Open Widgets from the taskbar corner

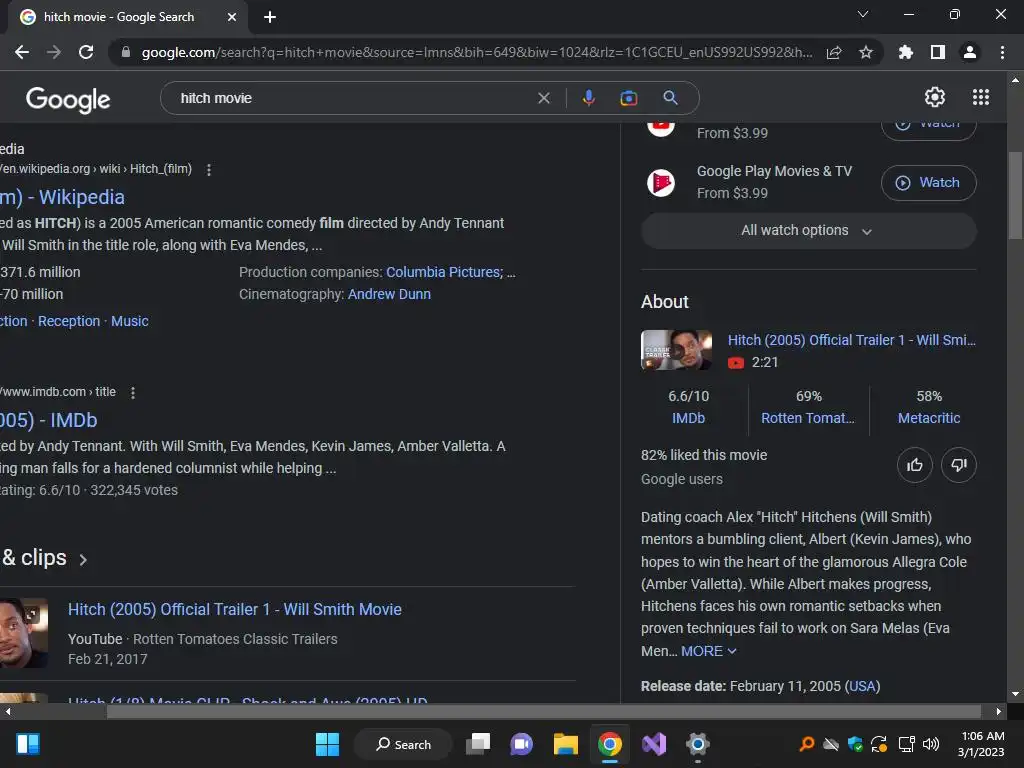click(28, 744)
